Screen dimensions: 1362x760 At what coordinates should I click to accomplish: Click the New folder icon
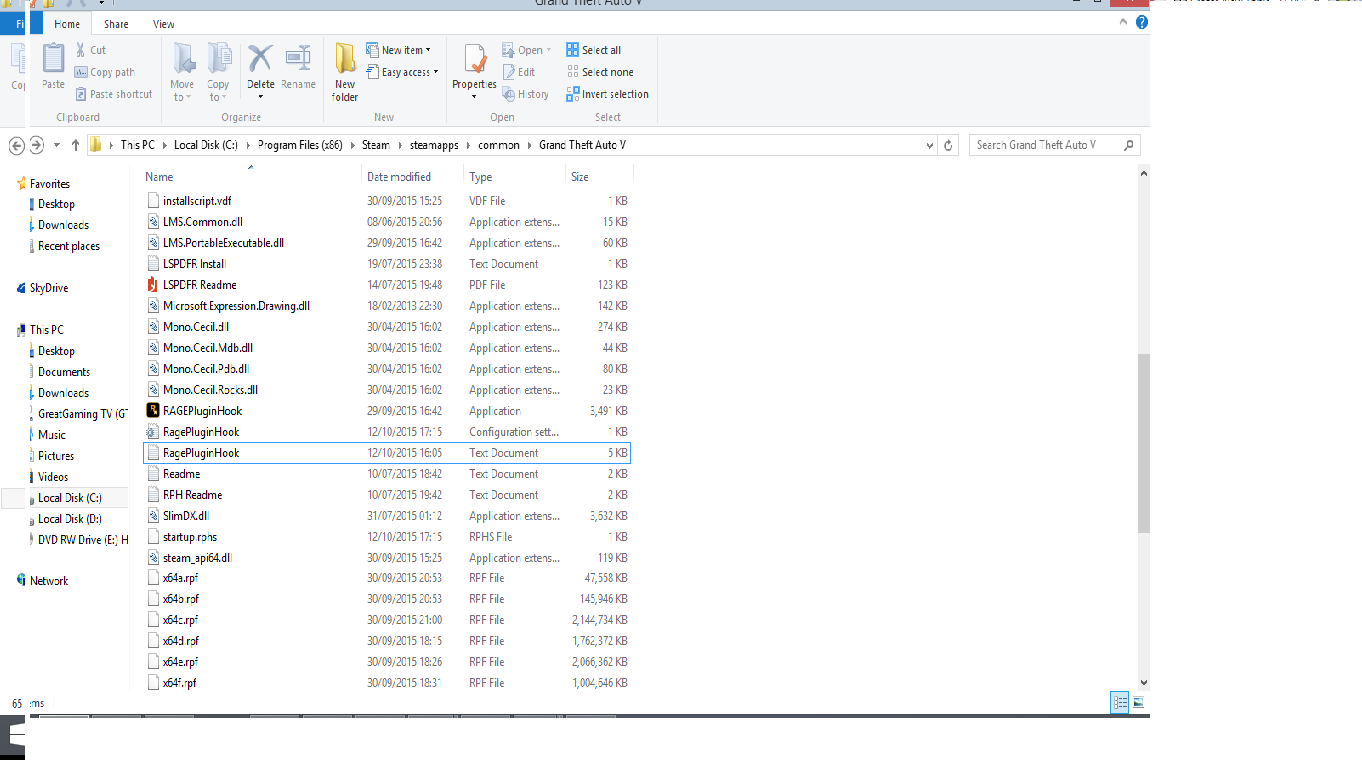[345, 58]
